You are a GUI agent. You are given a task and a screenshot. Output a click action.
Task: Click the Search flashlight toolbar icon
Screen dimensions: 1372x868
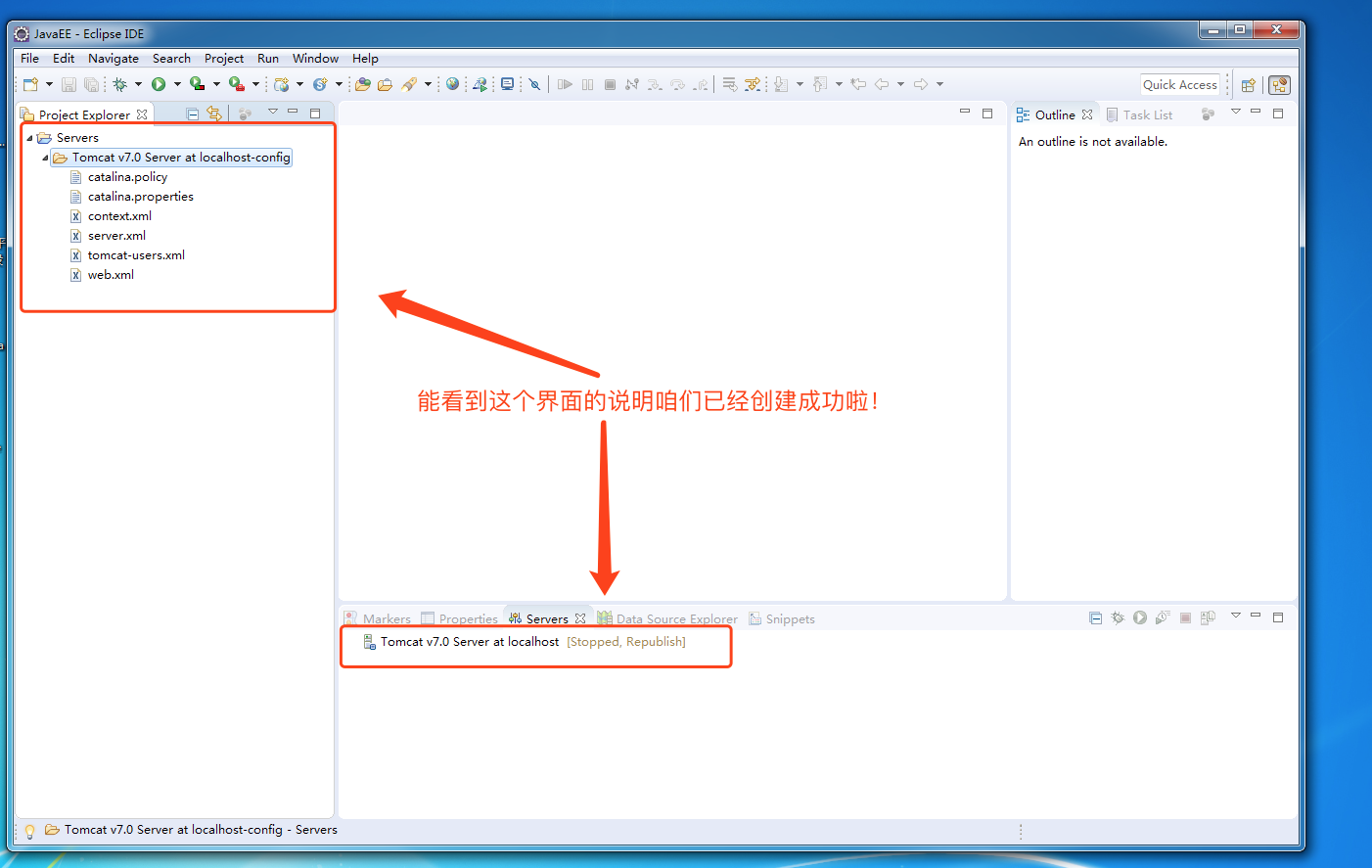tap(410, 84)
